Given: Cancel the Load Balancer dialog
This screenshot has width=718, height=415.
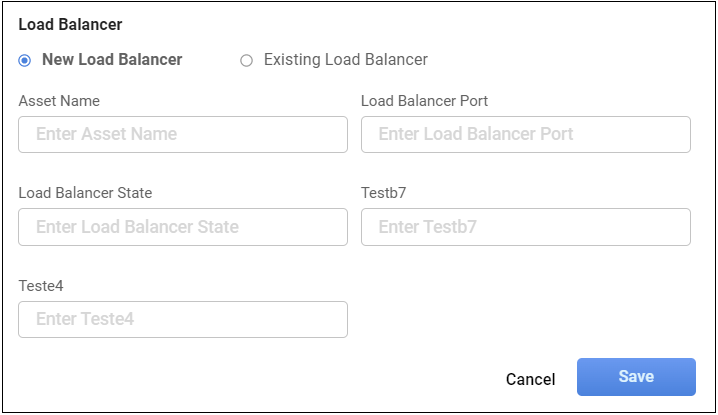Looking at the screenshot, I should [530, 379].
